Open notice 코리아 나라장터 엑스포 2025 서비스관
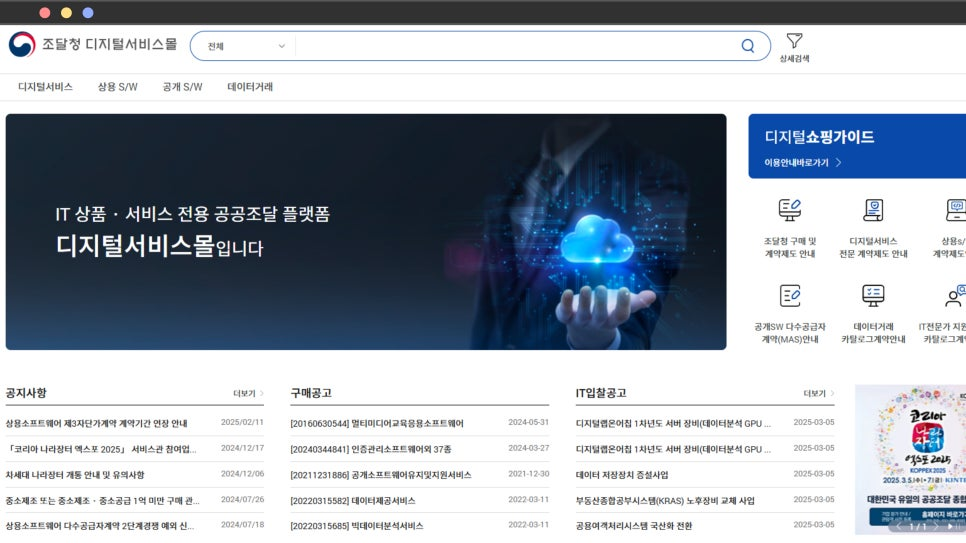Viewport: 966px width, 543px height. 101,449
